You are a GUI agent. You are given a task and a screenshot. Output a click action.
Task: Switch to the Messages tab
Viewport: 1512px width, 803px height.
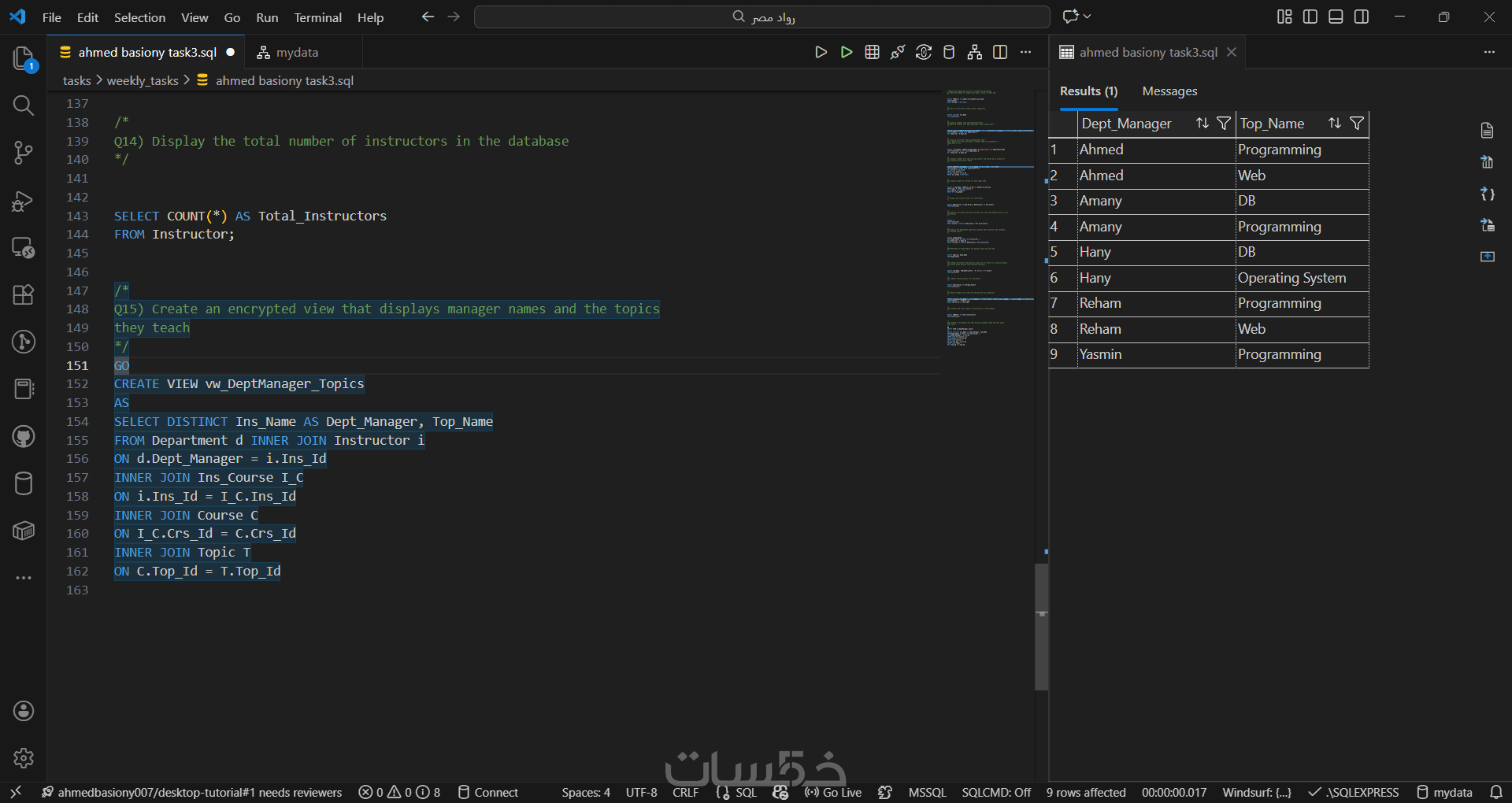coord(1169,91)
